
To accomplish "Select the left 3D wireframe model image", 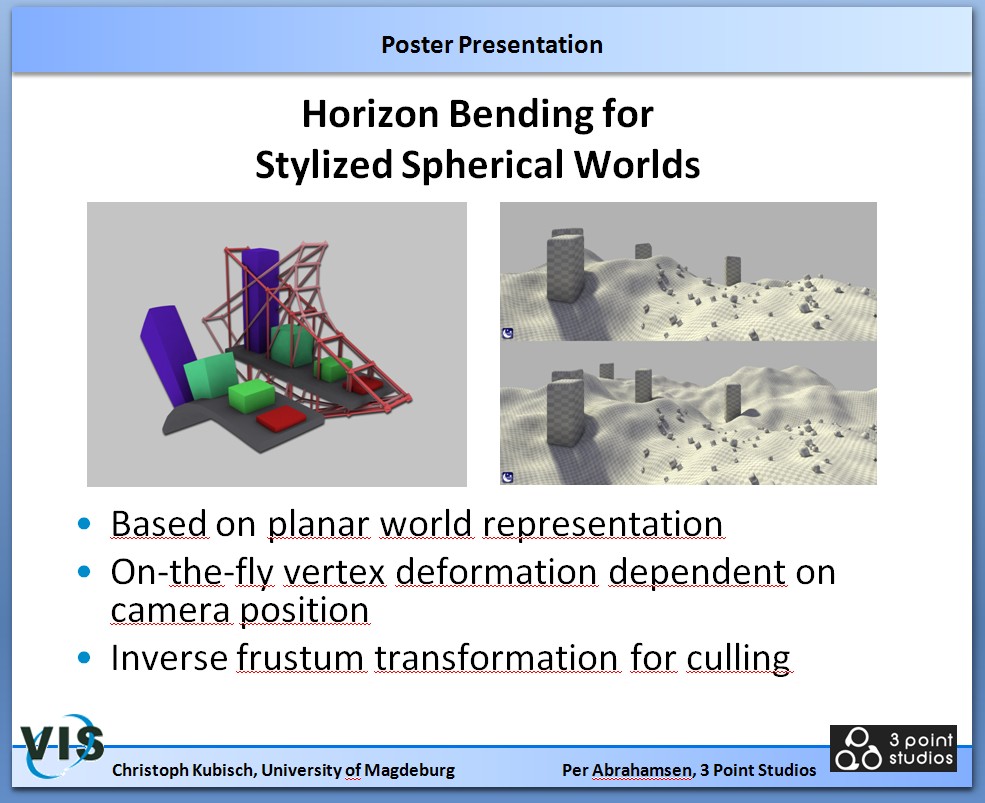I will coord(276,344).
